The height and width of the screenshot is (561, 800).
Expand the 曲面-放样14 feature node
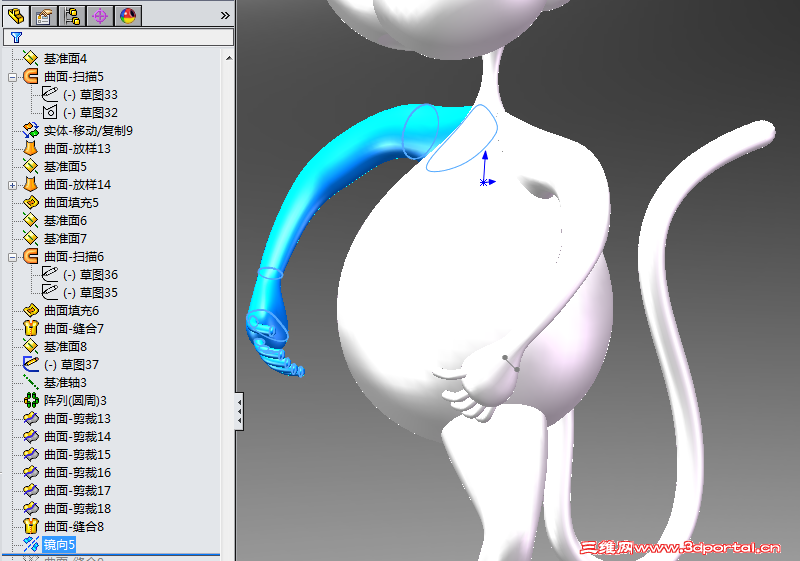[12, 186]
